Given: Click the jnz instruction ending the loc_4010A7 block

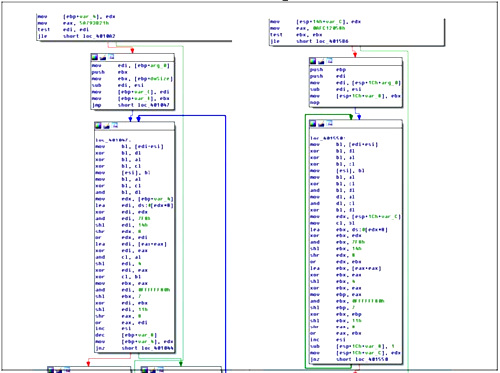Looking at the screenshot, I should [x=134, y=348].
